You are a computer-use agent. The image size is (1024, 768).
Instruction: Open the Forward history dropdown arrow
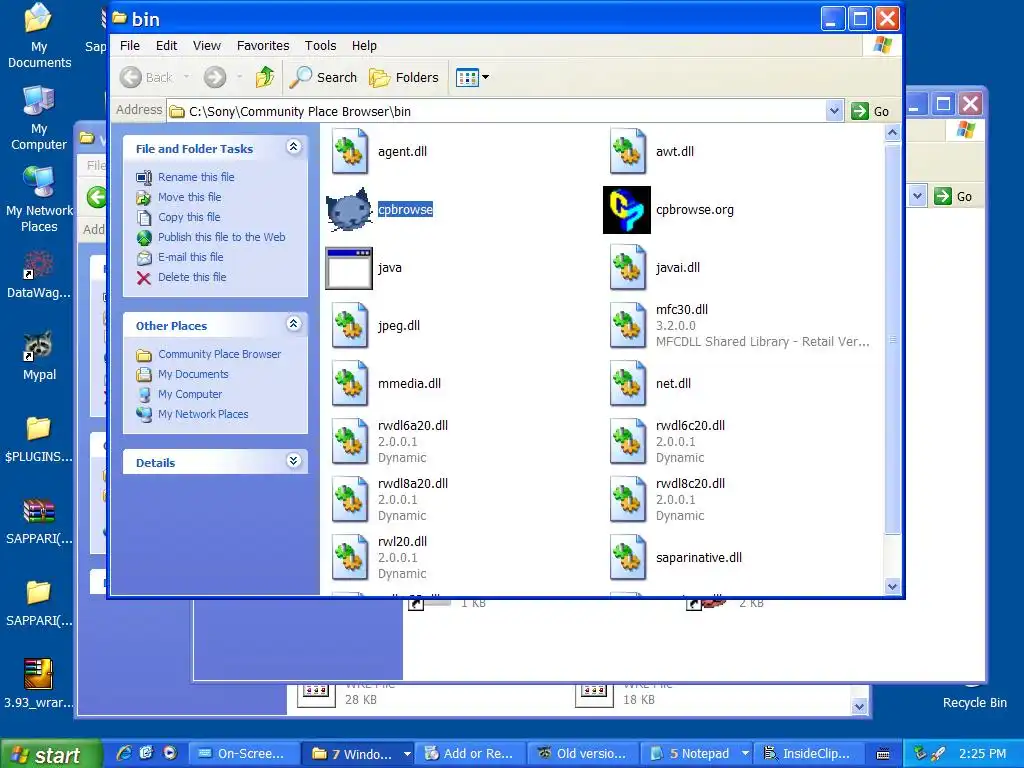(x=239, y=77)
